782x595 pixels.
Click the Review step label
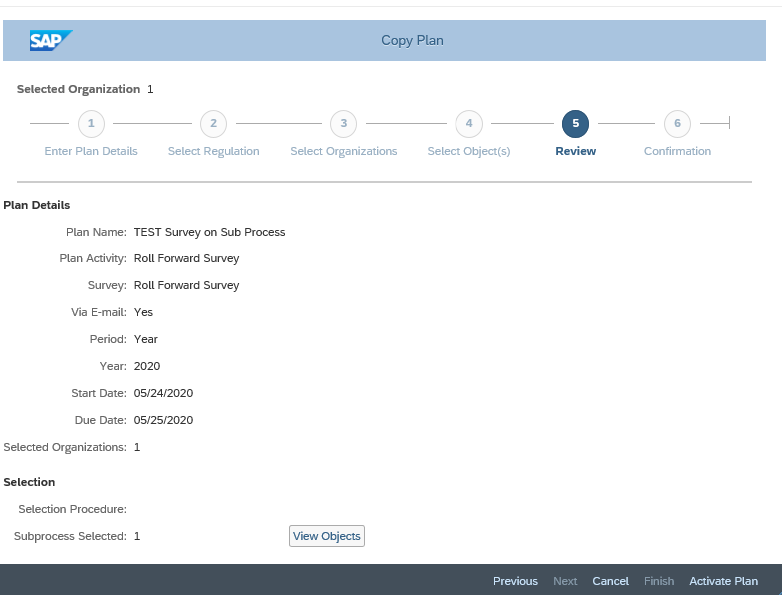click(x=576, y=151)
